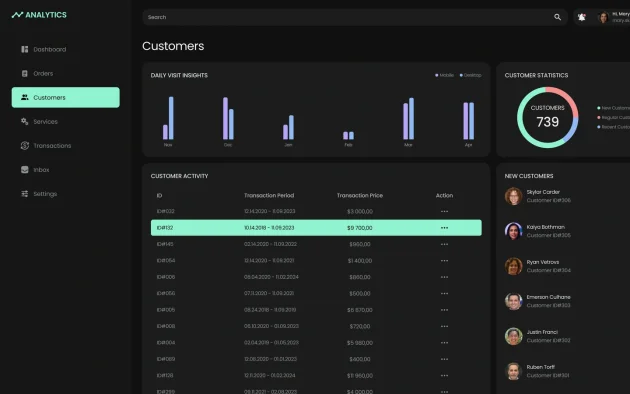The image size is (630, 394).
Task: Open action dots on highlighted $9 700,00 row
Action: (x=444, y=228)
